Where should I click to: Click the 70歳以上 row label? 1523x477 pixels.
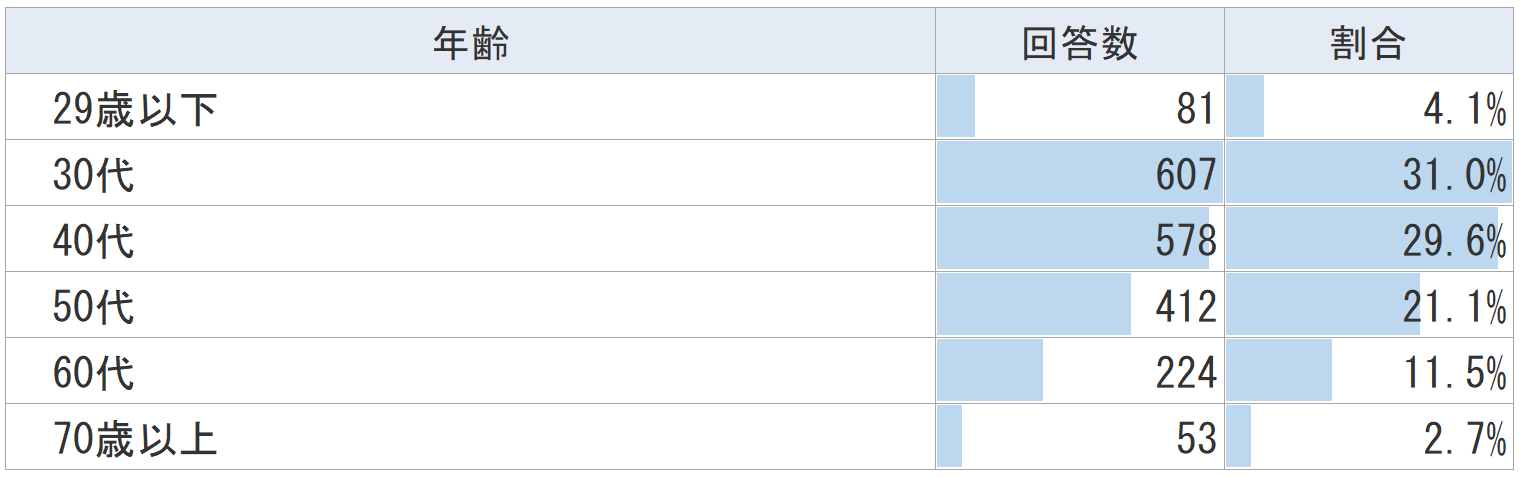(134, 438)
